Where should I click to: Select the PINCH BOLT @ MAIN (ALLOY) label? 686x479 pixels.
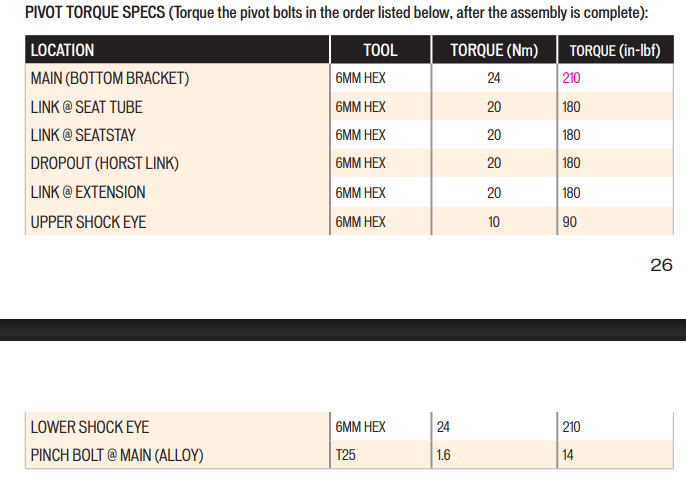click(x=117, y=456)
